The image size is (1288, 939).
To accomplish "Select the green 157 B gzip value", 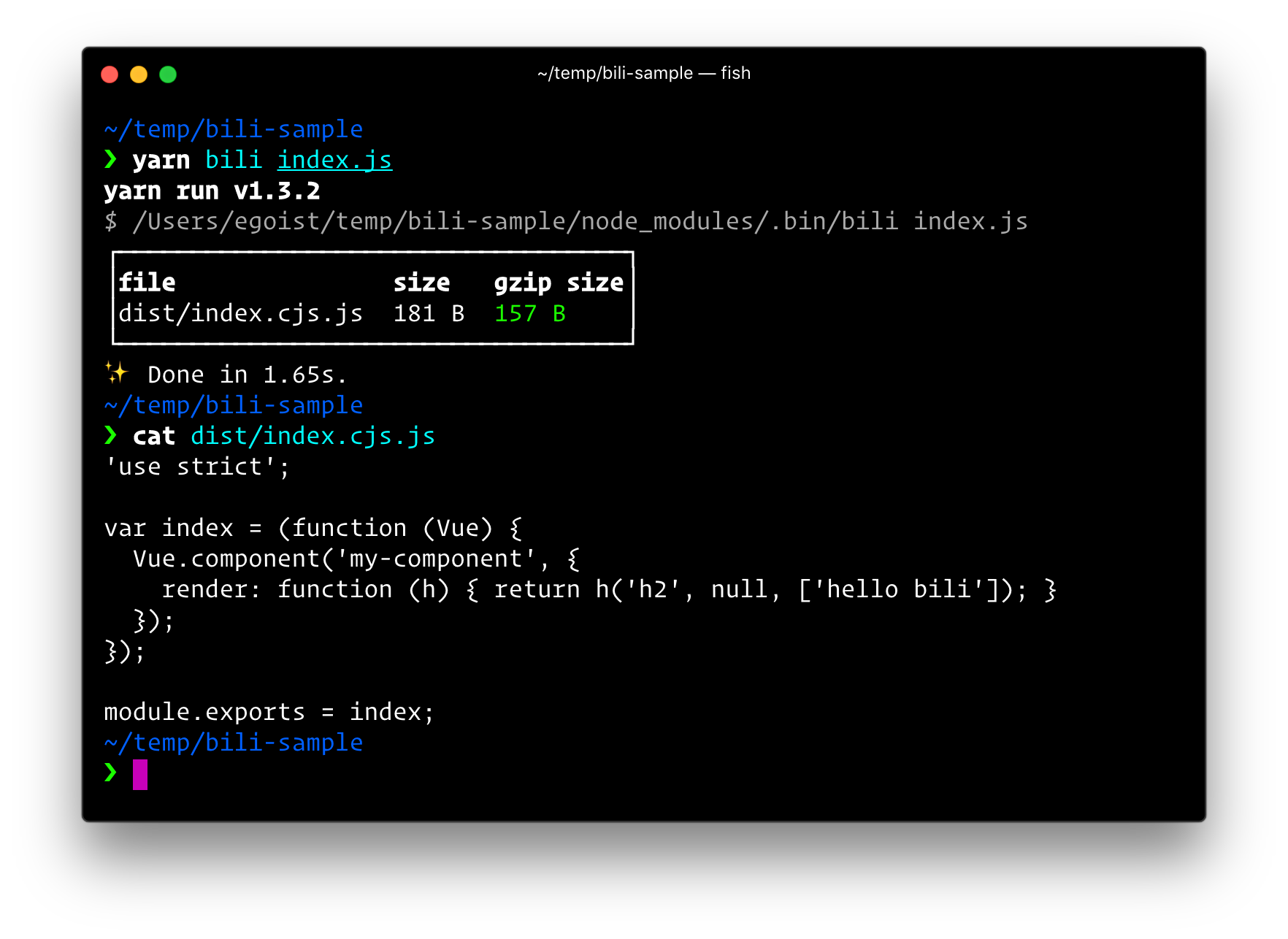I will (x=529, y=313).
